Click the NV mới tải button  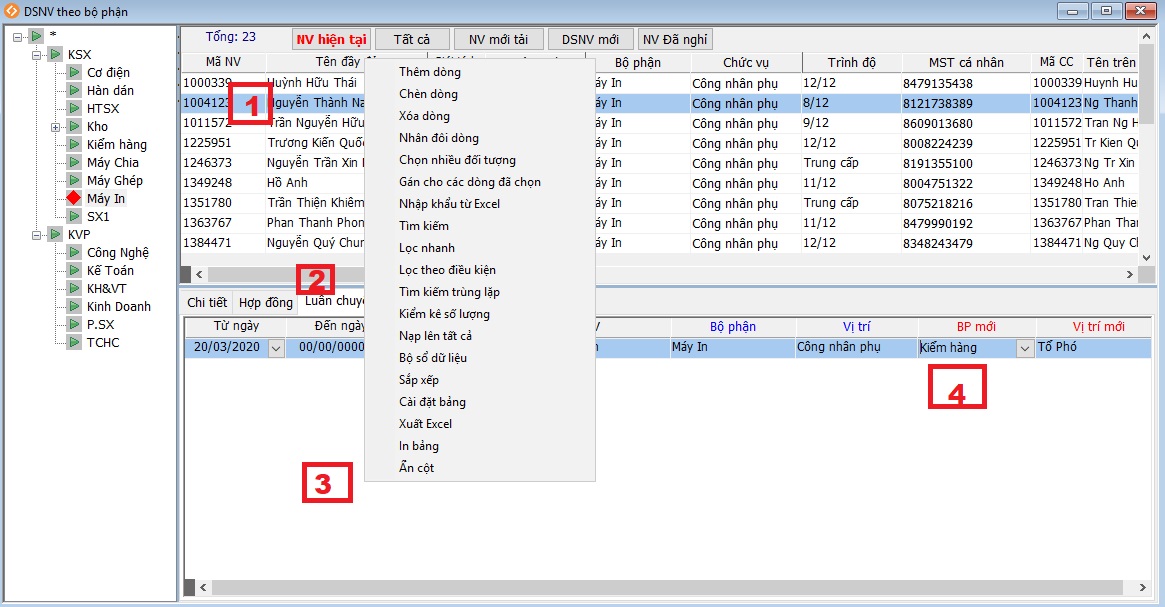pos(498,39)
